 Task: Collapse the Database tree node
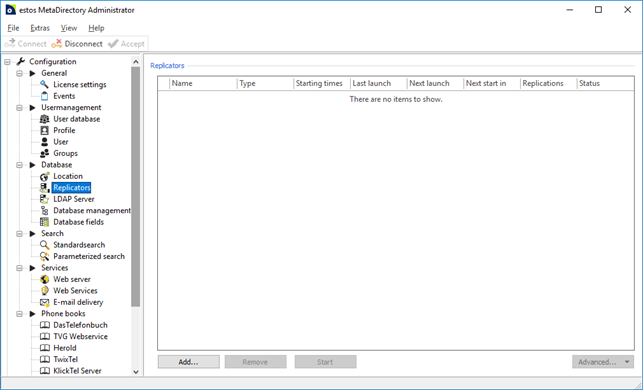point(19,165)
